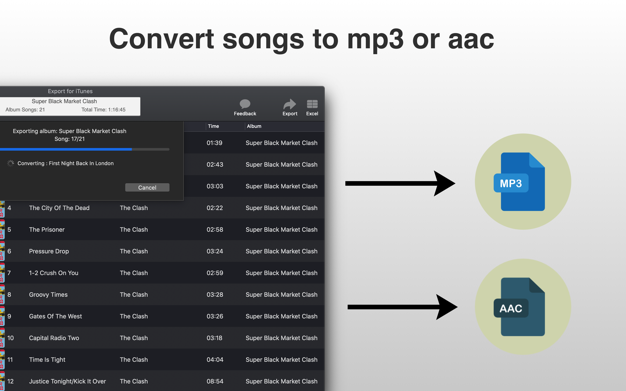Select the song Pressure Drop
626x391 pixels.
pos(49,251)
